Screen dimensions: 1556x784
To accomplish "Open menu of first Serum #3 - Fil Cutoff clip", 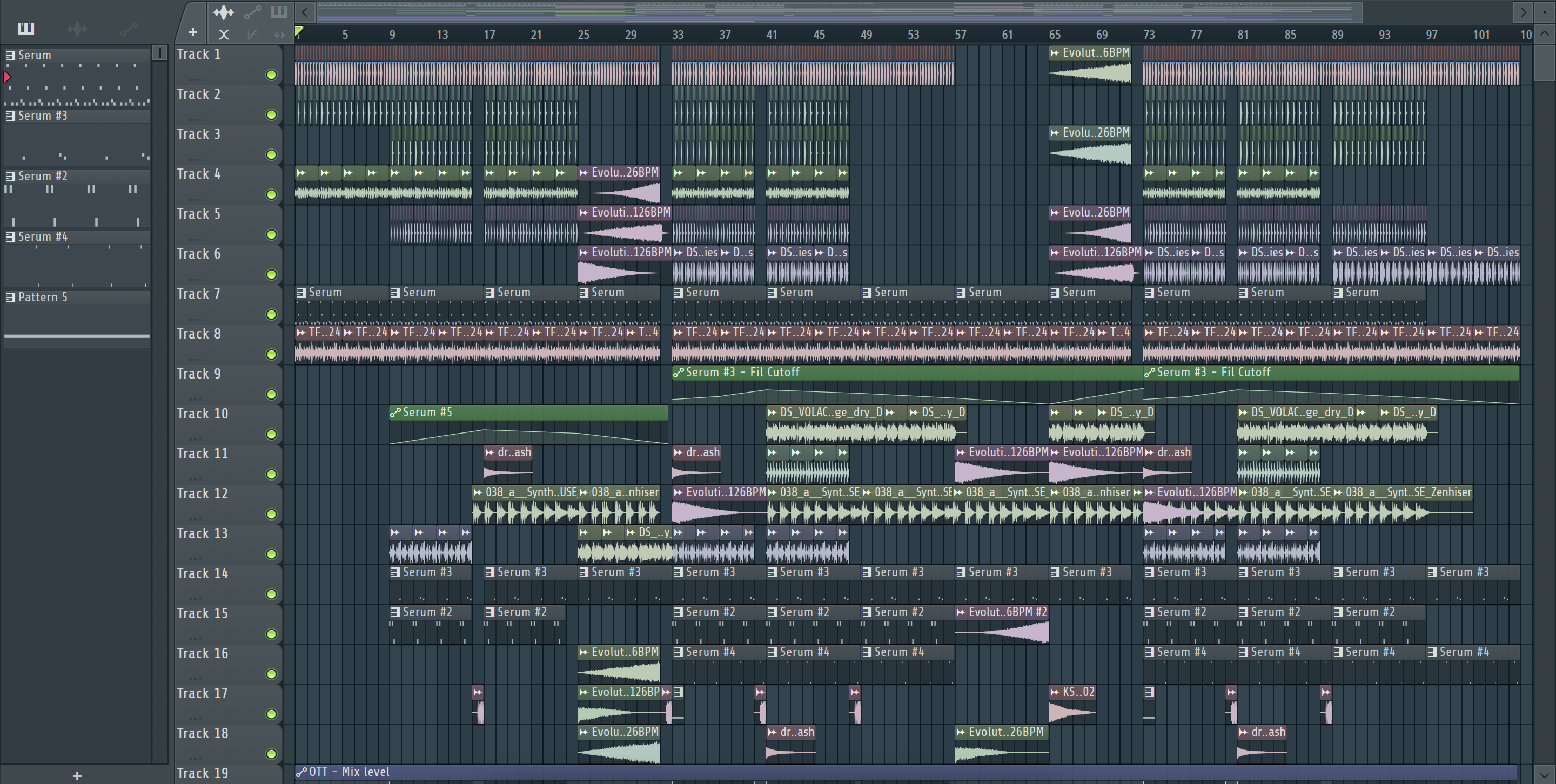I will (x=678, y=373).
